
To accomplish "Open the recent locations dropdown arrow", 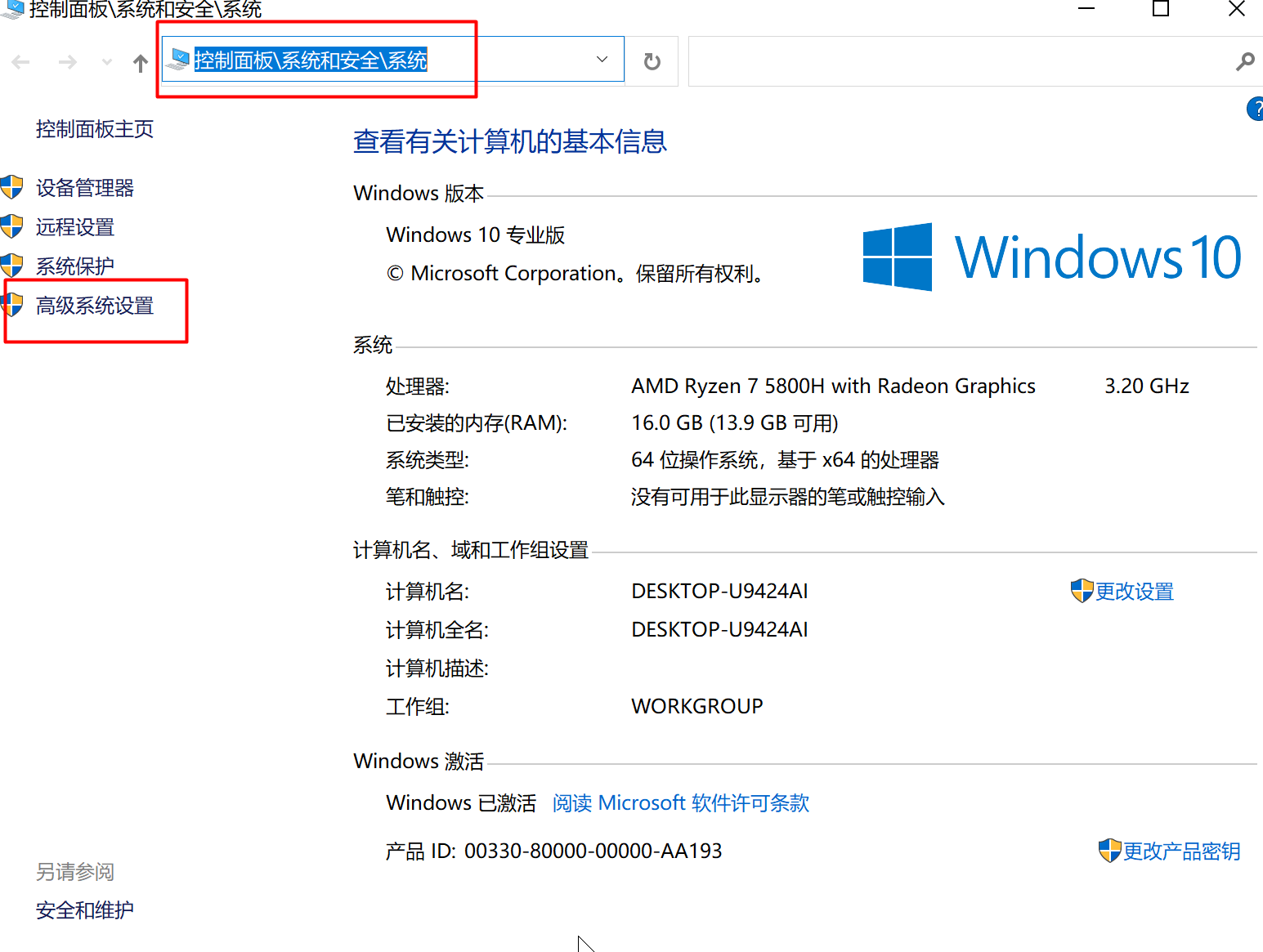I will 107,62.
